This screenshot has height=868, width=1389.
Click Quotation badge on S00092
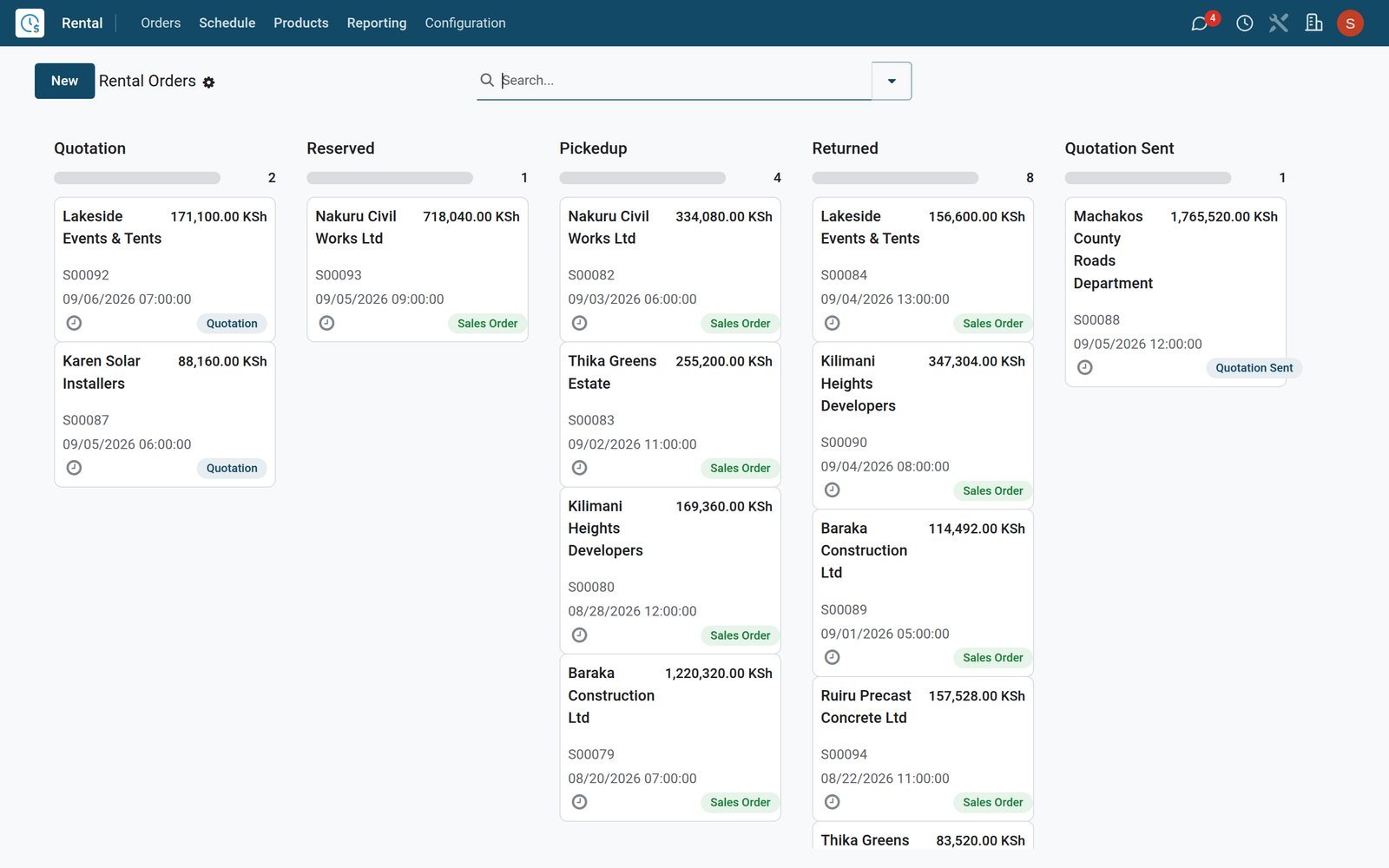point(232,324)
